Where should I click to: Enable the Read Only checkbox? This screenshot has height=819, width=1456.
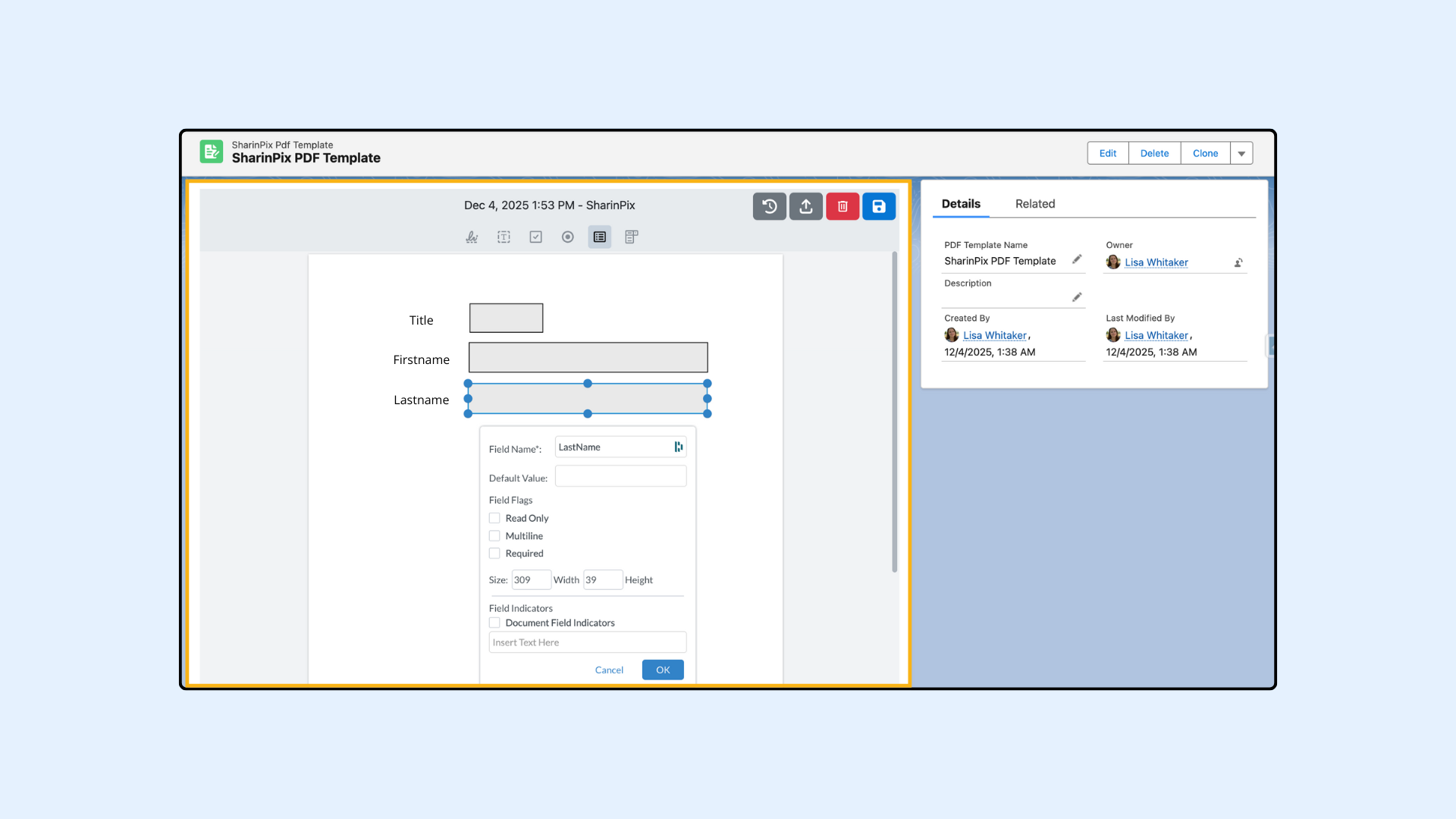point(494,519)
